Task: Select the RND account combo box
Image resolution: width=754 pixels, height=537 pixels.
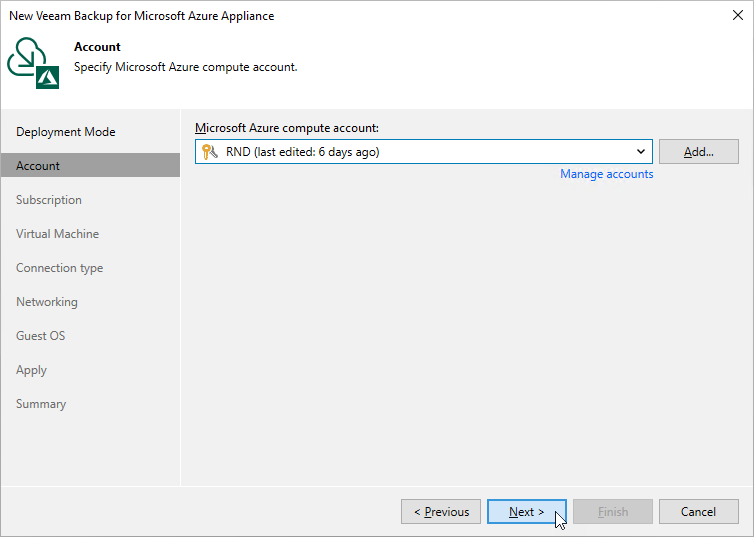Action: [x=424, y=152]
